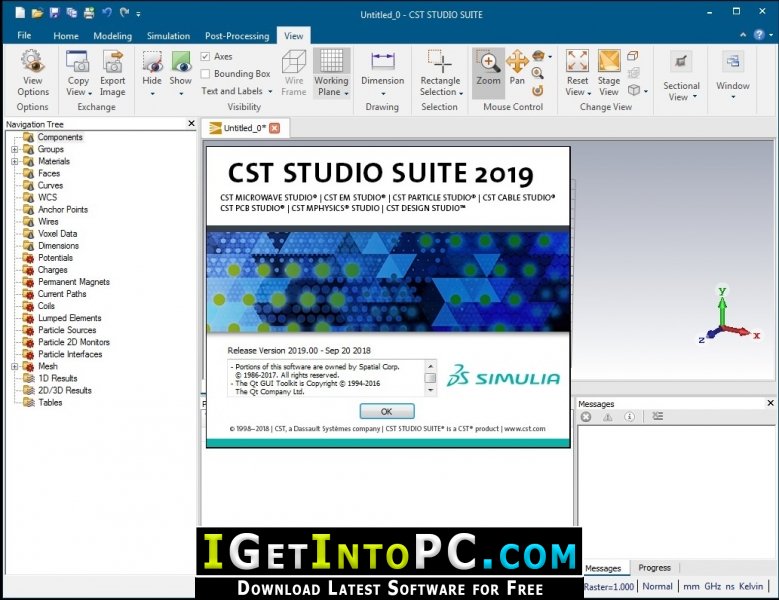This screenshot has width=779, height=600.
Task: Click OK in the splash dialog
Action: point(387,411)
